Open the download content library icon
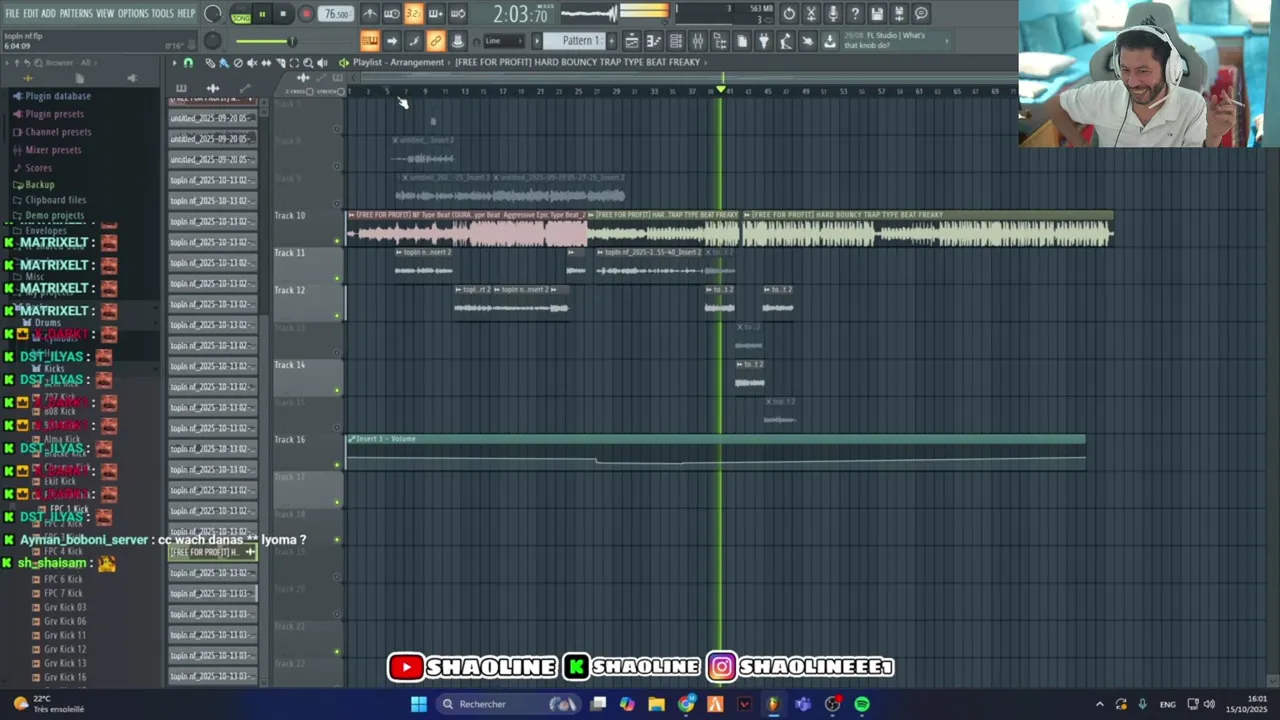 click(x=830, y=41)
